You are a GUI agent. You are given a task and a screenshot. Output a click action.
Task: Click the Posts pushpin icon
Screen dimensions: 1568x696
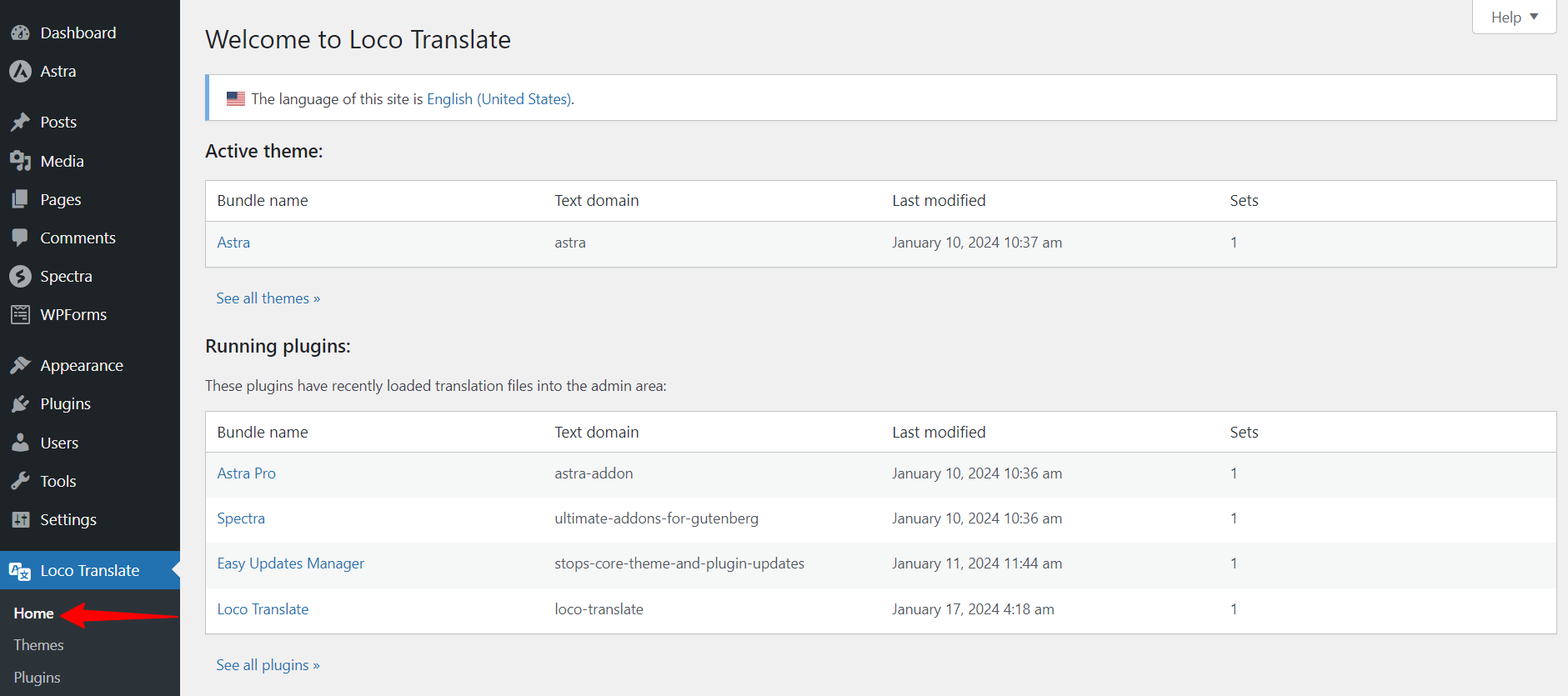[x=20, y=123]
